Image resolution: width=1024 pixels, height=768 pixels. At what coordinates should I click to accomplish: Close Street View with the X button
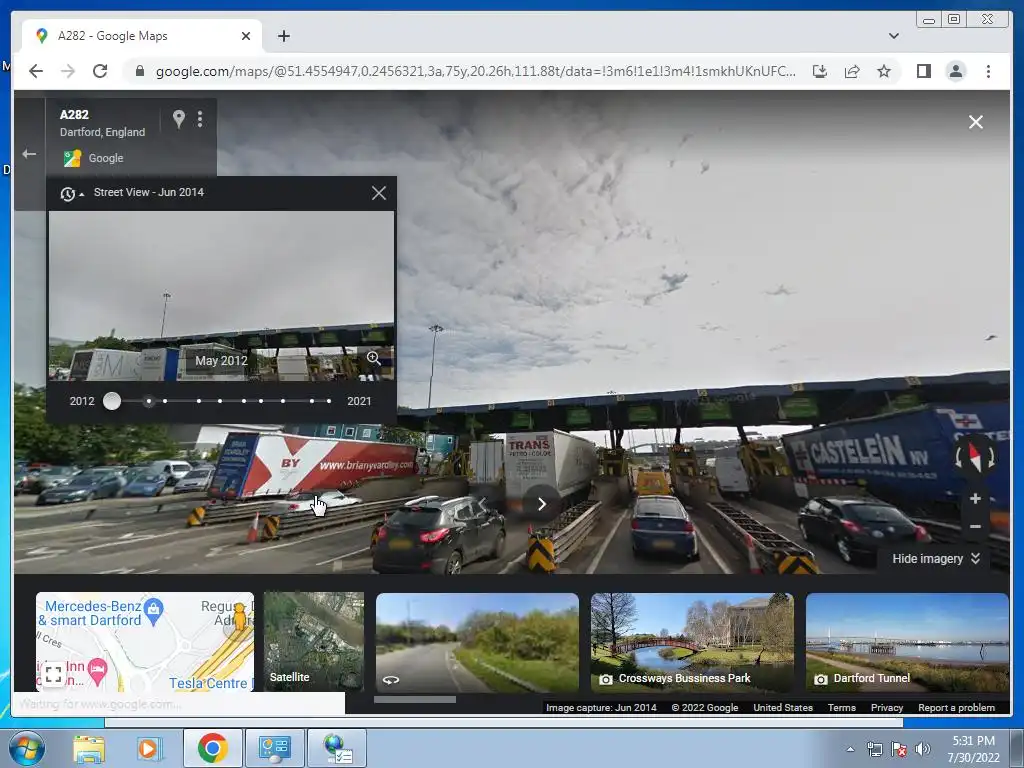(x=976, y=122)
